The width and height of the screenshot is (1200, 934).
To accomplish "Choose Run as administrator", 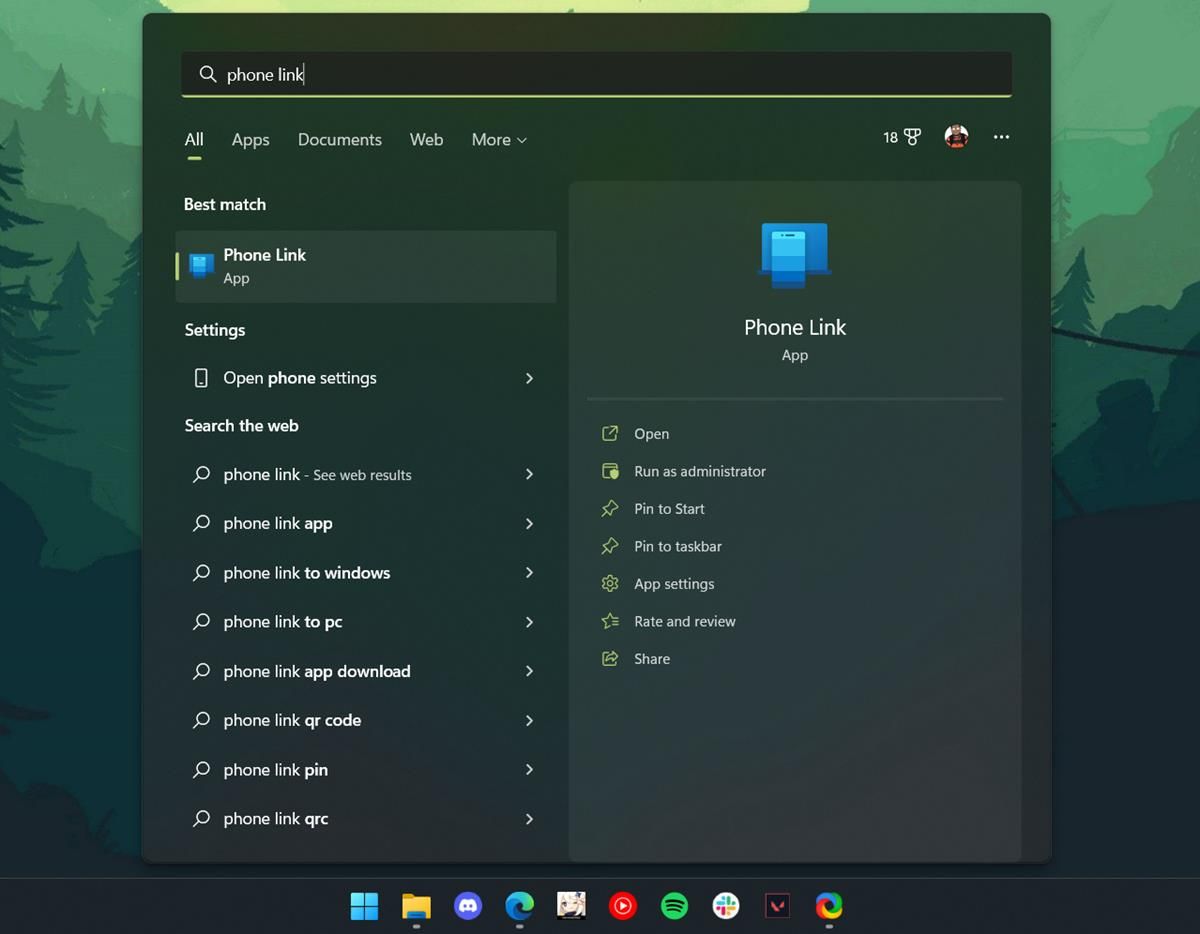I will 699,471.
